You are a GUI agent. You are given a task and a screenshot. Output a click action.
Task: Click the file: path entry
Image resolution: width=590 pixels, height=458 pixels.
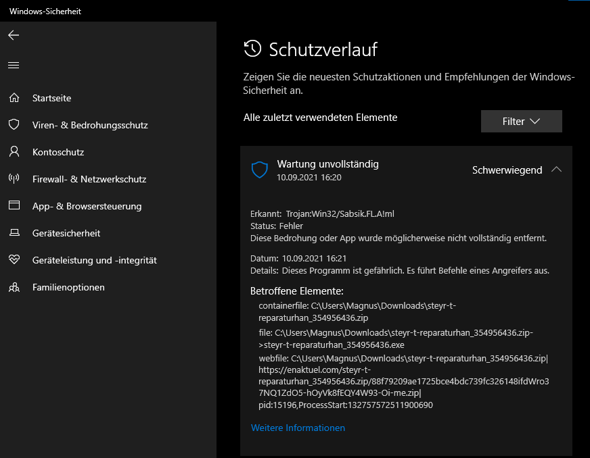tap(395, 339)
